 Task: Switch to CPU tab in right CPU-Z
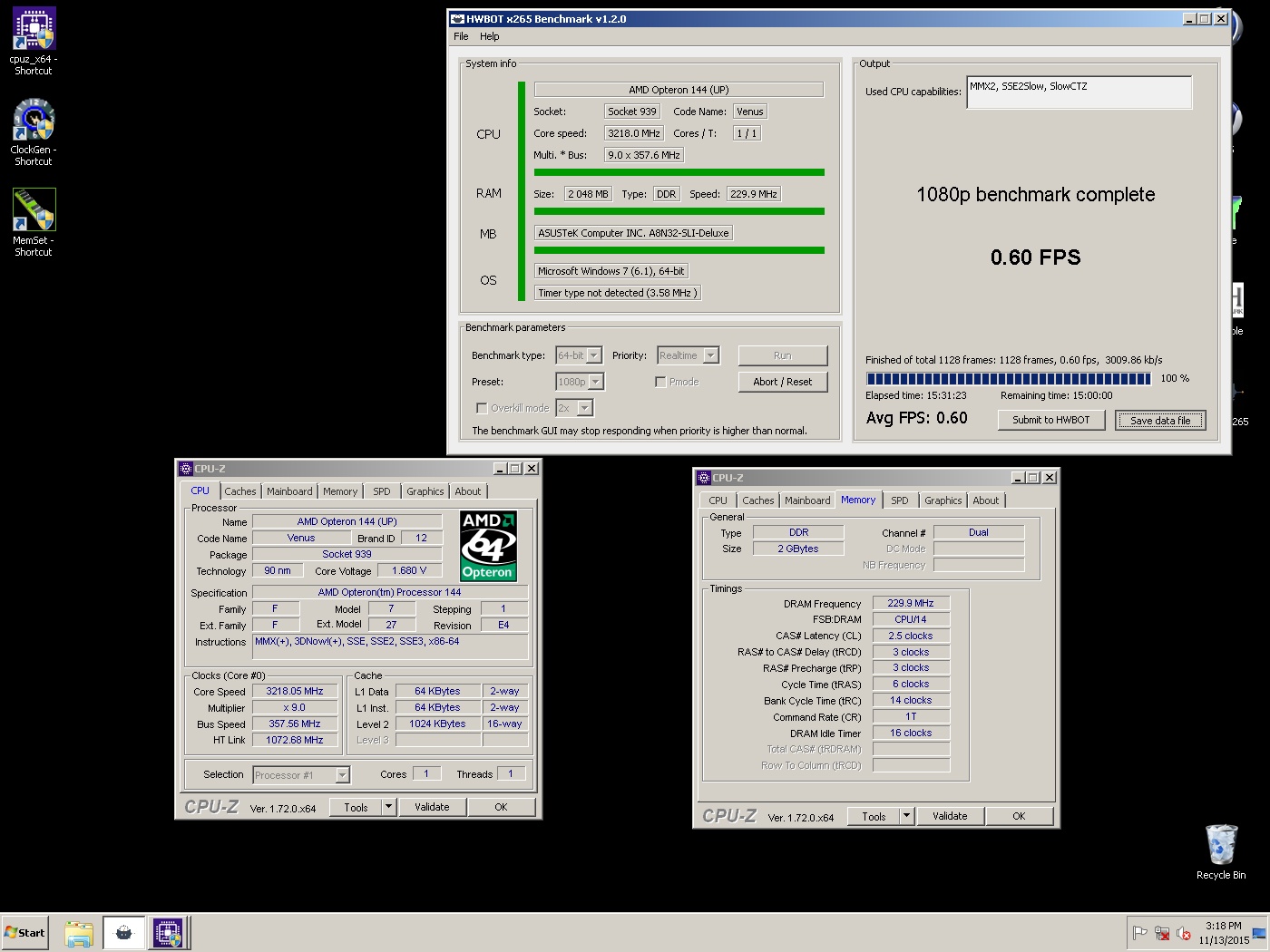718,500
